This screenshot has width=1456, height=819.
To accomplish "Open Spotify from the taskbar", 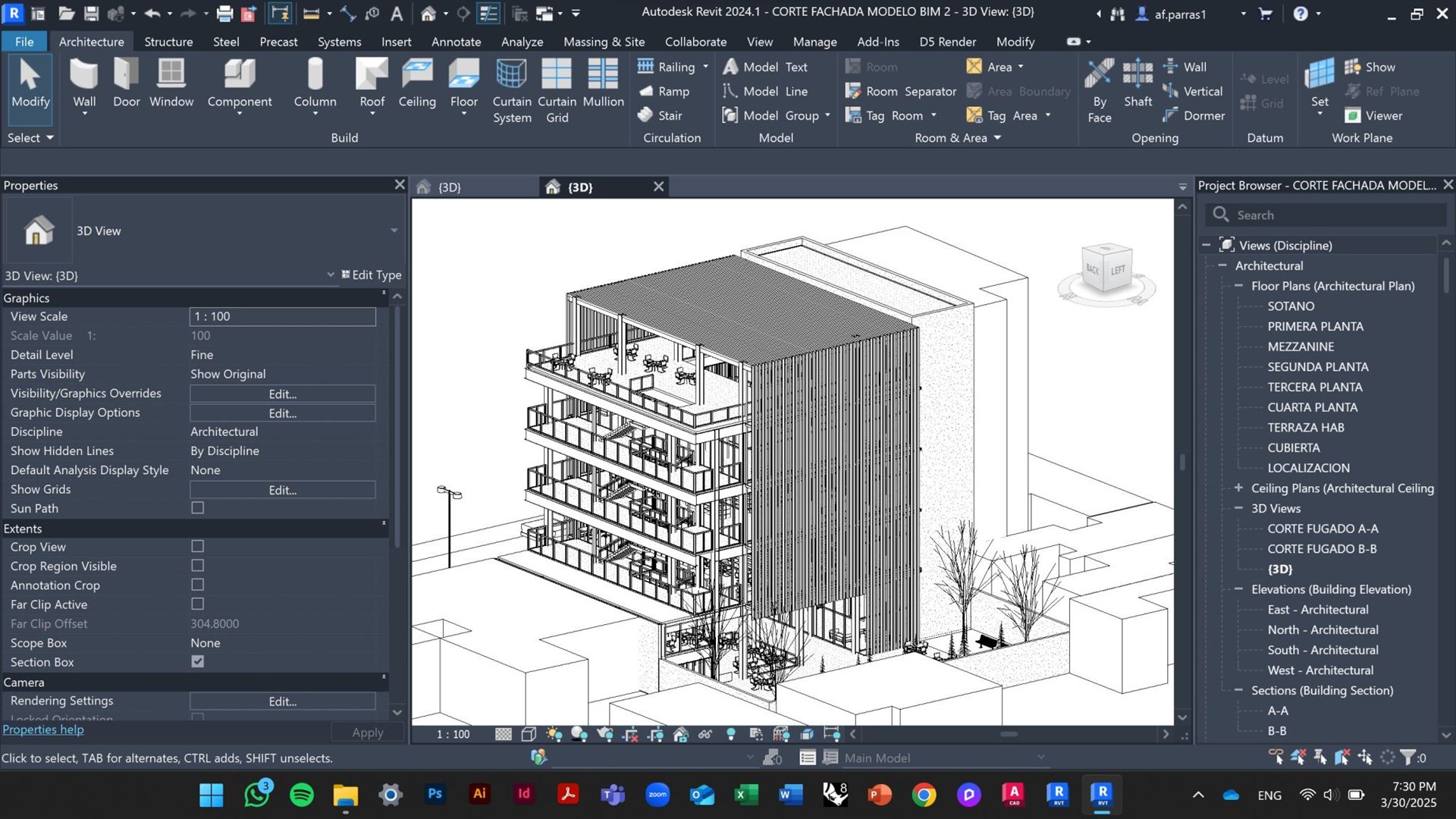I will tap(301, 795).
